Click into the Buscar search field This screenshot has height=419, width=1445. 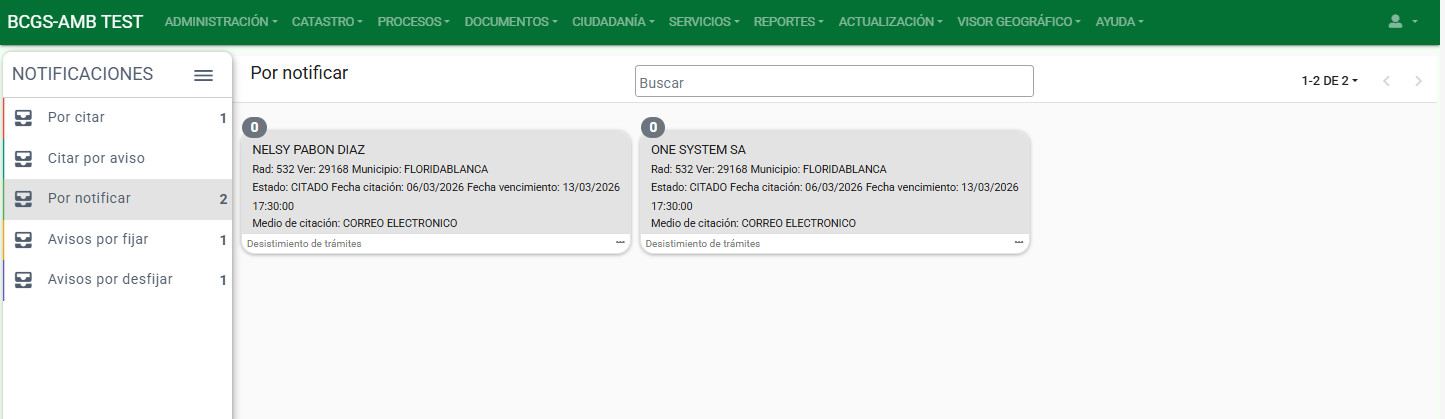tap(833, 82)
